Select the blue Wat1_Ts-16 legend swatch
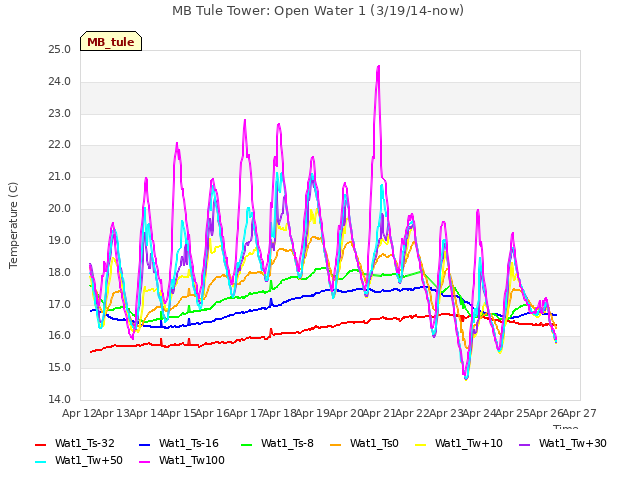This screenshot has height=480, width=640. [x=144, y=444]
